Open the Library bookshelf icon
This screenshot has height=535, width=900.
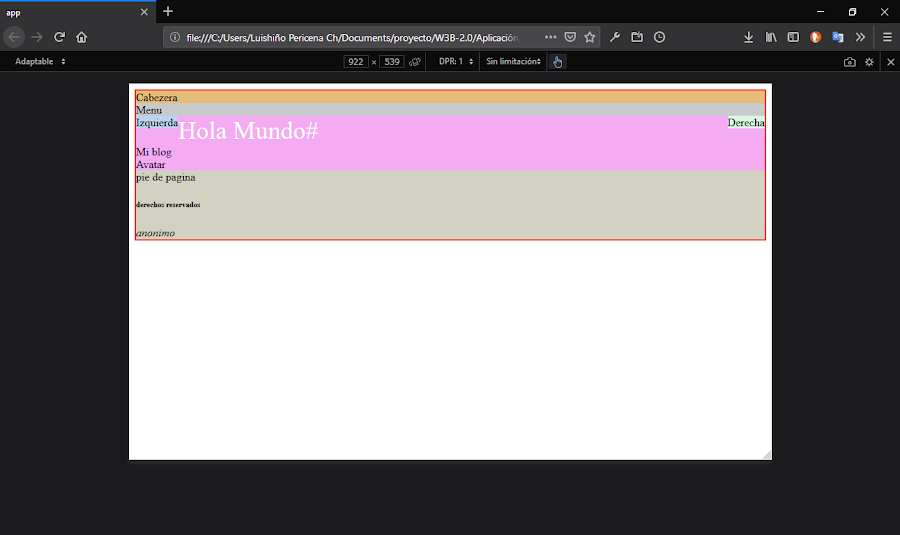(x=771, y=37)
